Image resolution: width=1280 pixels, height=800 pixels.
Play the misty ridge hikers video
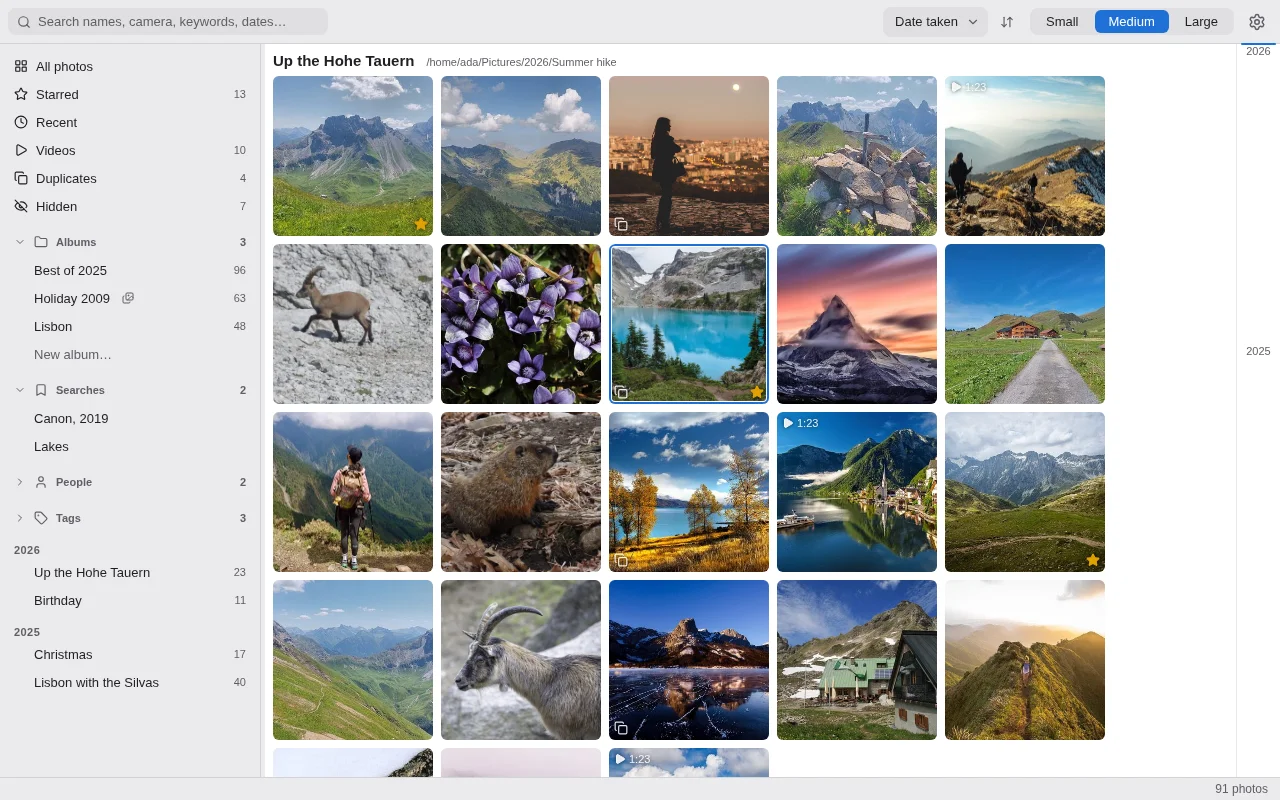[957, 87]
